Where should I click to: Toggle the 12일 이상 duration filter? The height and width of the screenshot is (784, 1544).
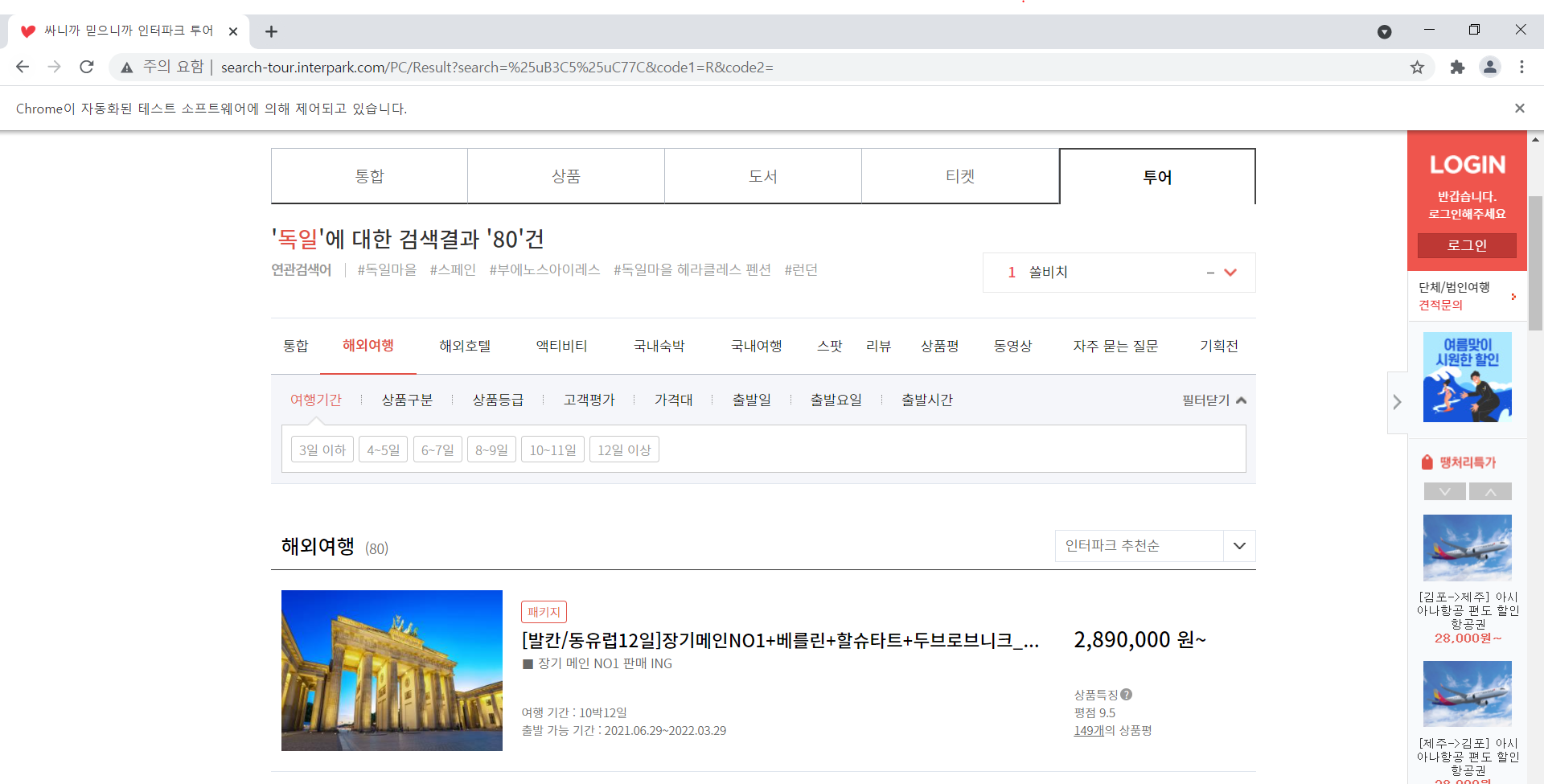[624, 450]
